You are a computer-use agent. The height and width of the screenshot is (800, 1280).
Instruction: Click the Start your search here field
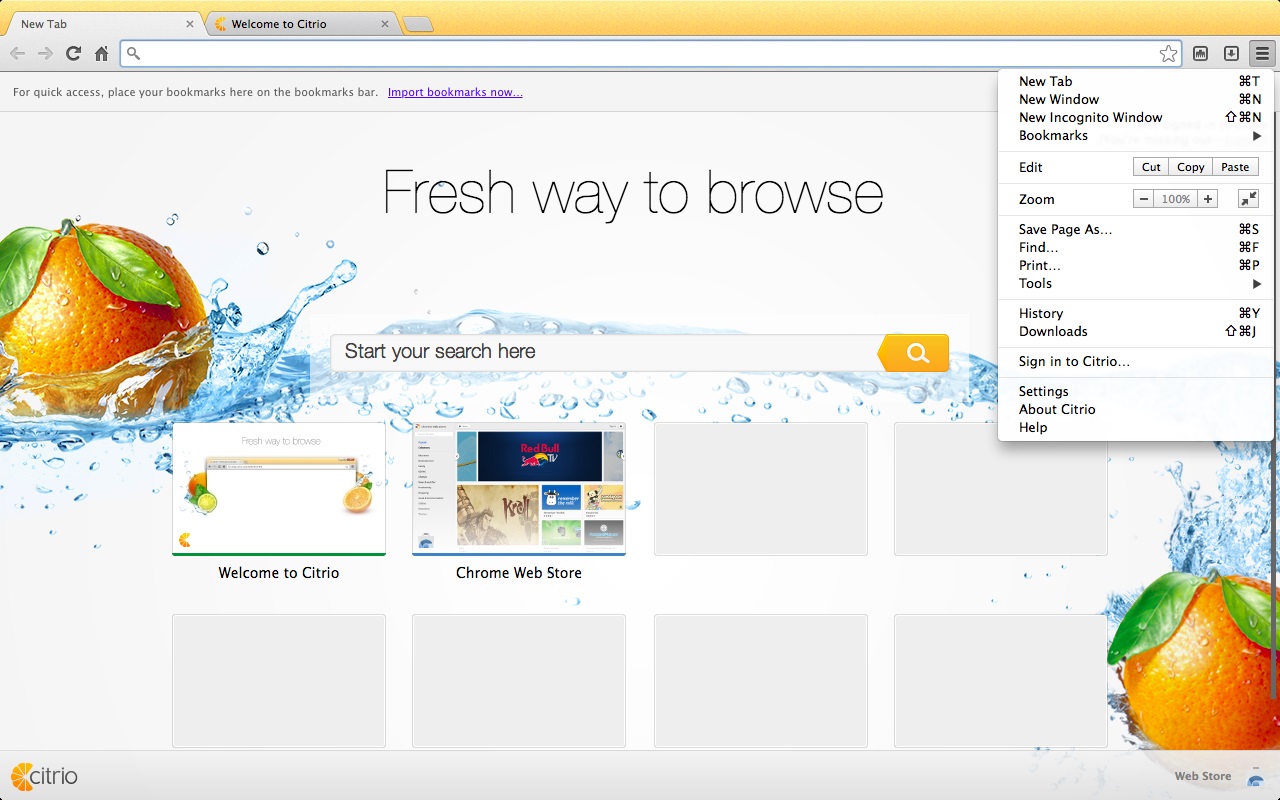click(x=604, y=352)
